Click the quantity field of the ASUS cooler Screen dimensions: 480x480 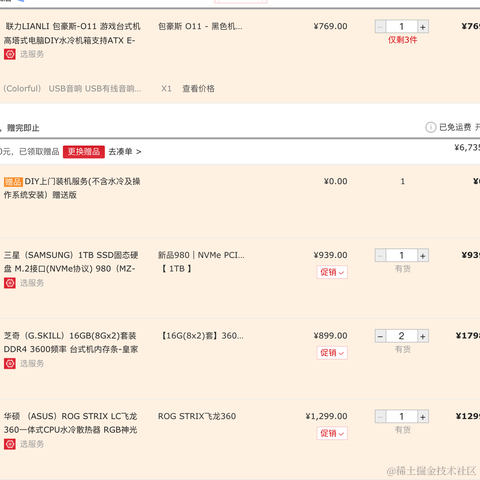pos(402,417)
